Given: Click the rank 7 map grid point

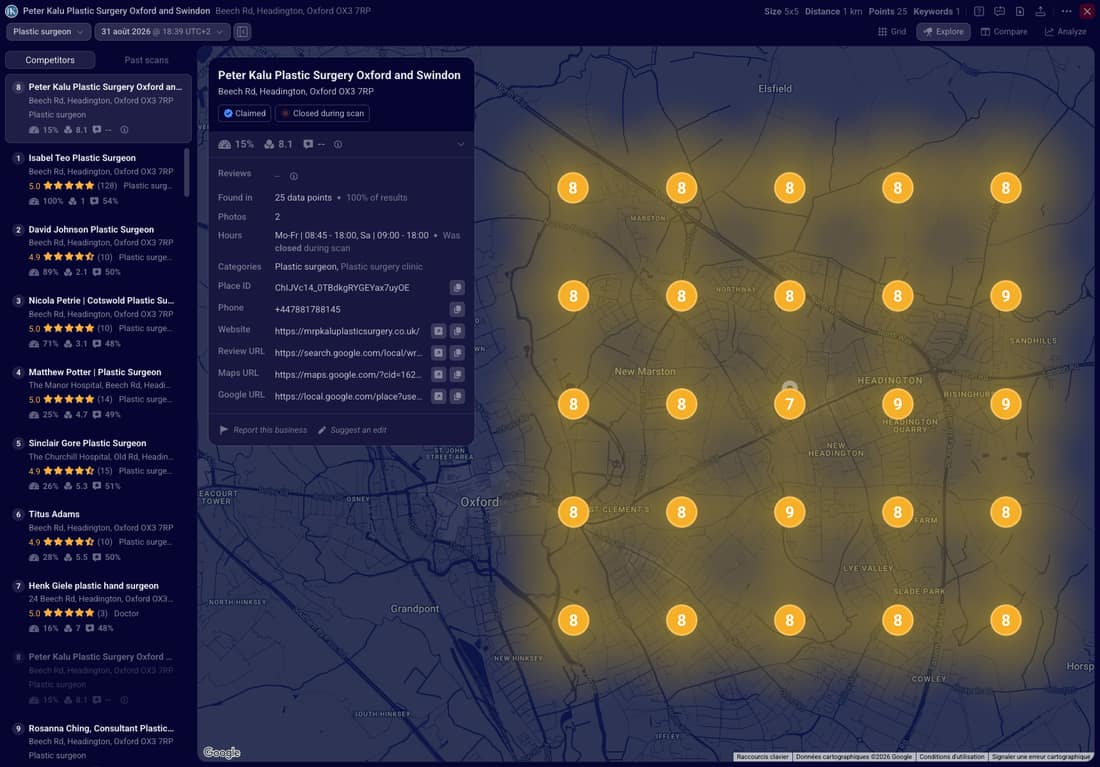Looking at the screenshot, I should [789, 404].
